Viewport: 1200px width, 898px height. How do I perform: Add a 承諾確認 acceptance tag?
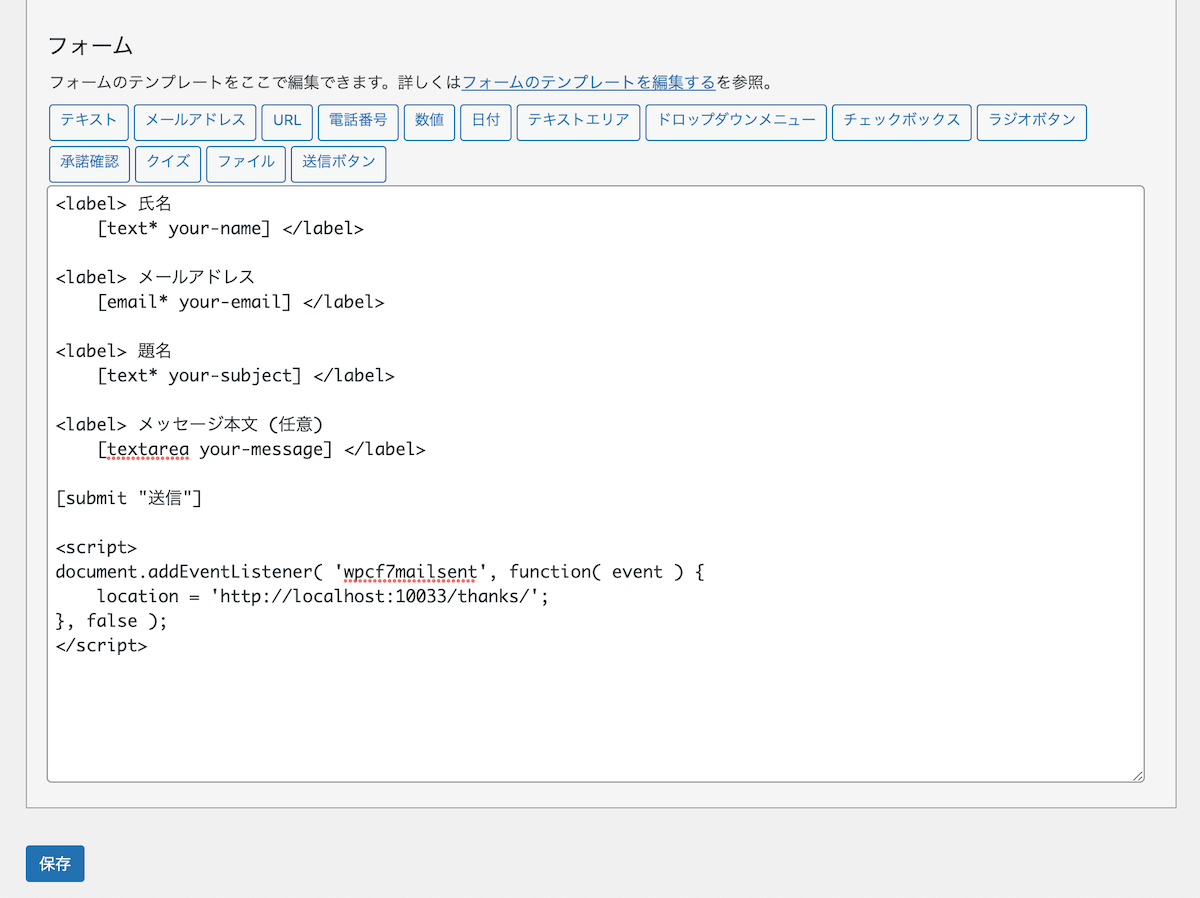tap(89, 163)
